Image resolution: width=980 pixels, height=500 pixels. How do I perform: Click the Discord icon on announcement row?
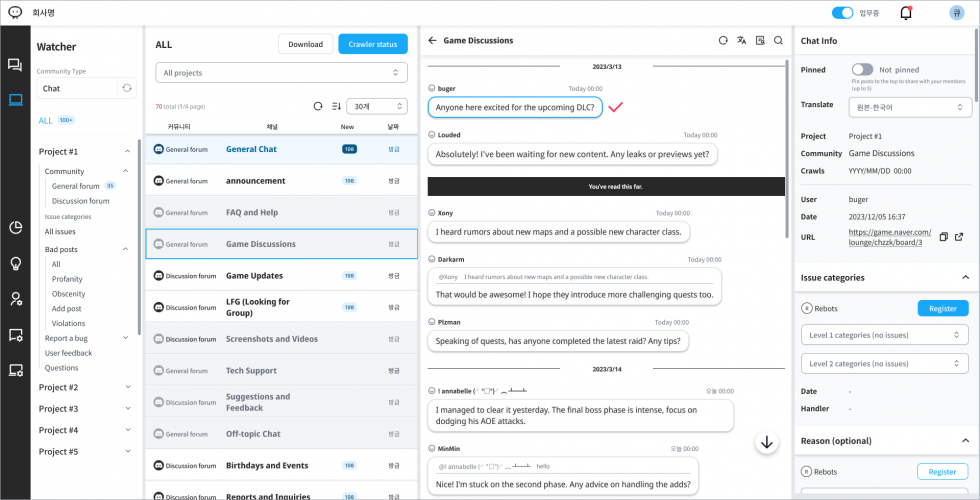(159, 181)
